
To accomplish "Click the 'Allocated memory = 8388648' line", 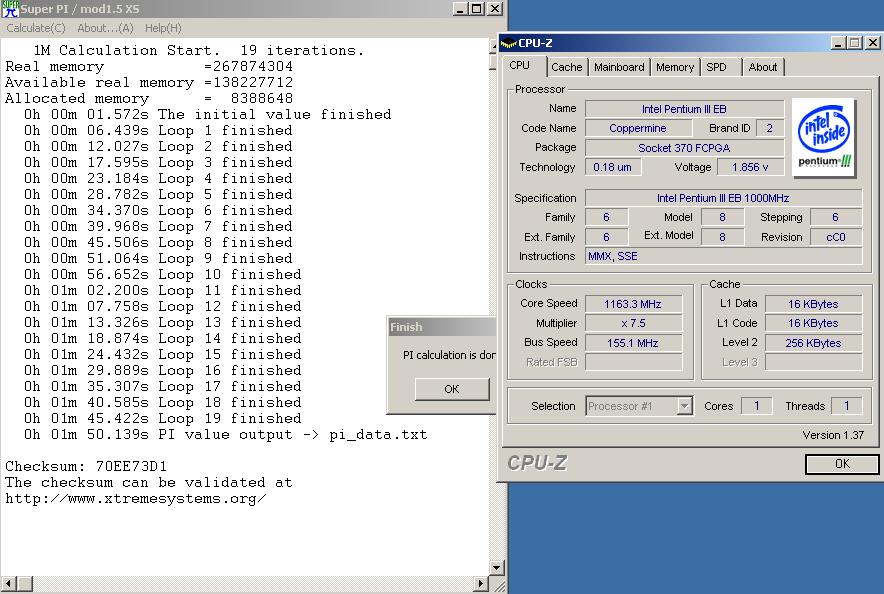I will [x=149, y=99].
